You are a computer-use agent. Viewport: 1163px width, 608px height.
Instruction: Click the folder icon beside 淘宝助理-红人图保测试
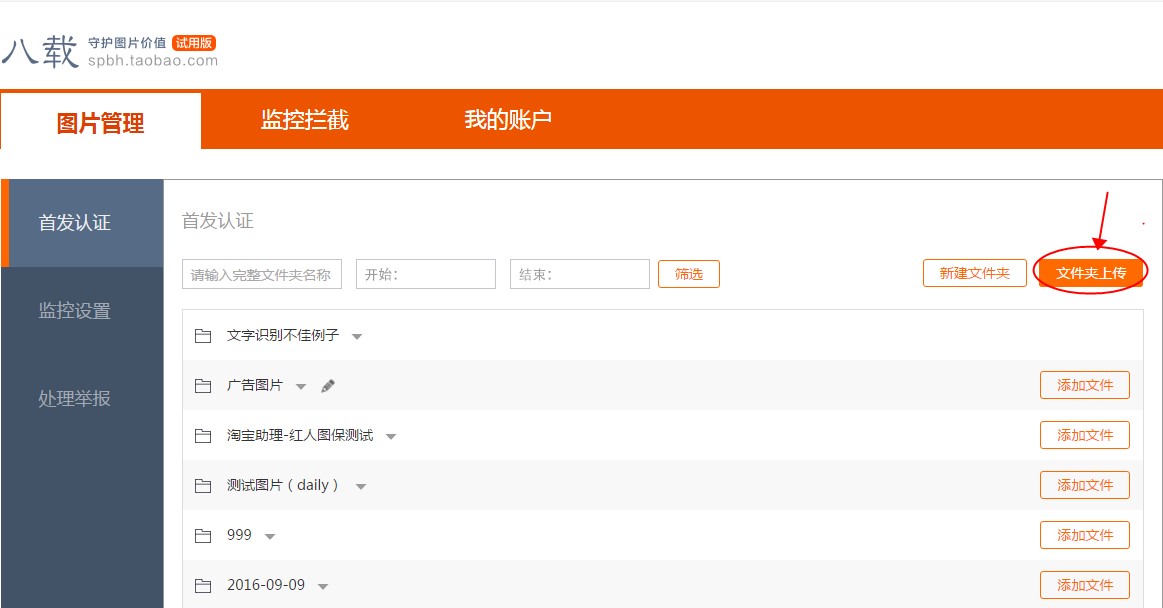pos(202,435)
